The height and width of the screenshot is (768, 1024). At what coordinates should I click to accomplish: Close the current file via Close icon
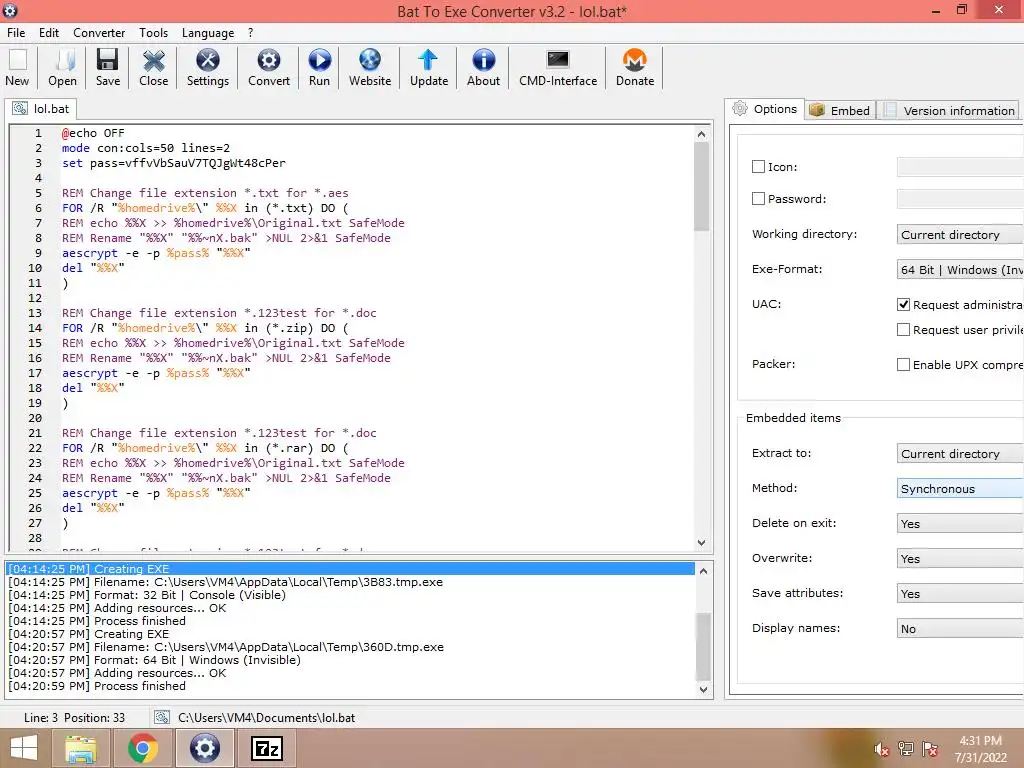pos(153,68)
